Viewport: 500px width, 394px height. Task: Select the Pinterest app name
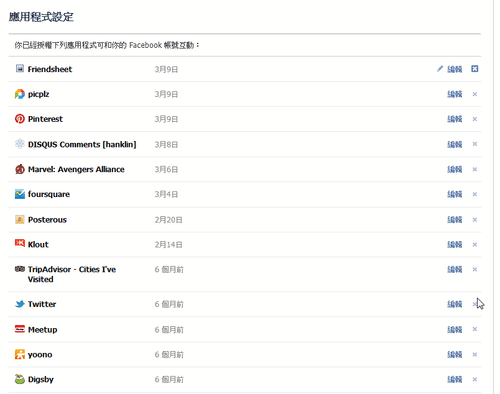click(45, 119)
